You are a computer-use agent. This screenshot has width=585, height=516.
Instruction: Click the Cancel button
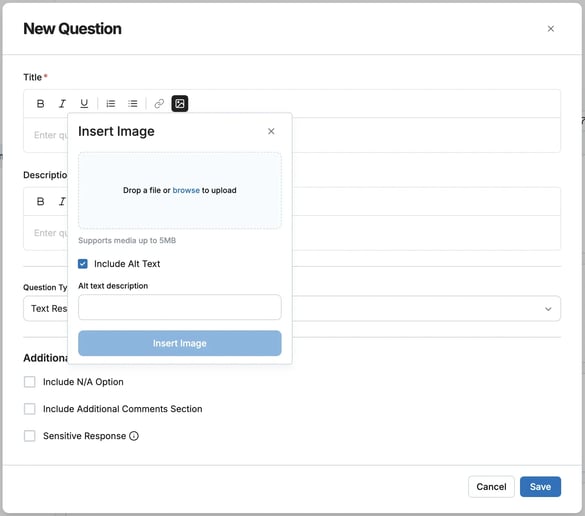[491, 487]
